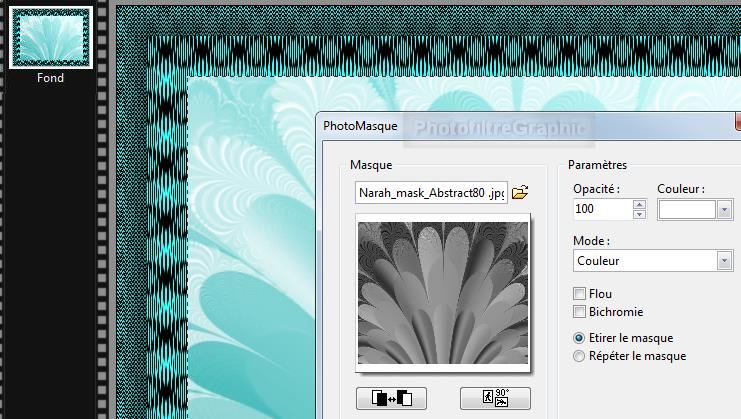This screenshot has width=741, height=419.
Task: Increase Opacité with the up arrow
Action: (639, 204)
